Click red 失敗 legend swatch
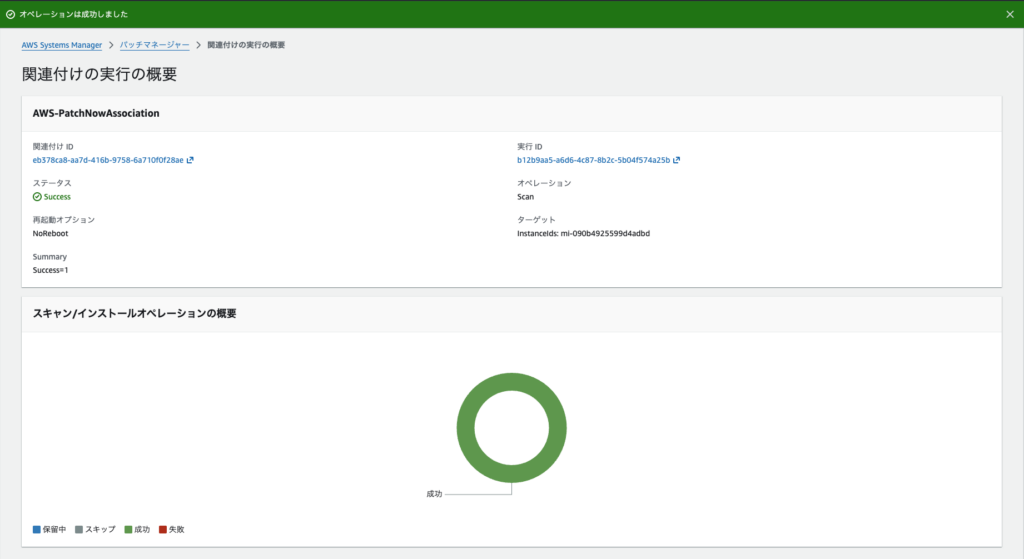 163,530
